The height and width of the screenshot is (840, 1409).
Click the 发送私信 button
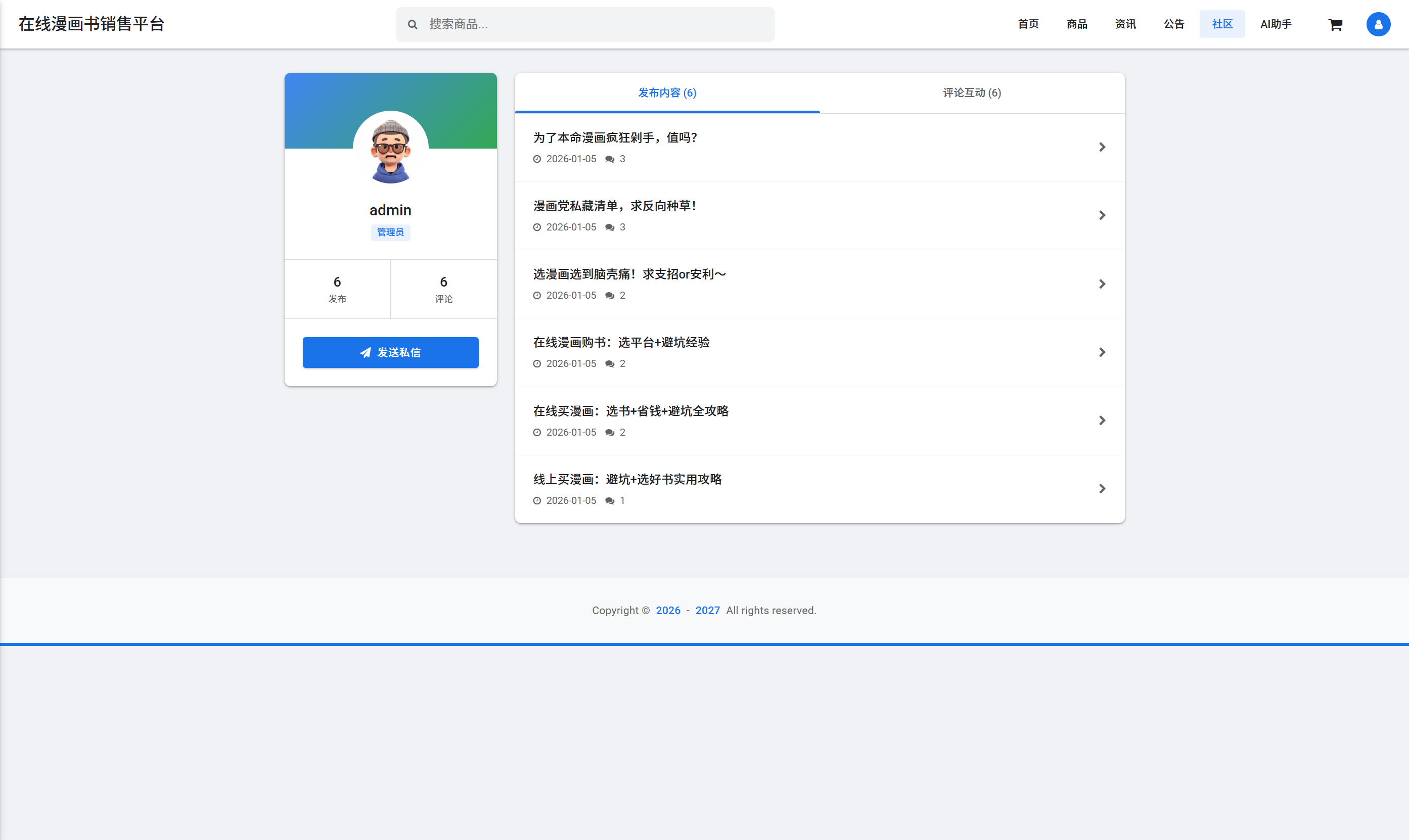point(391,352)
